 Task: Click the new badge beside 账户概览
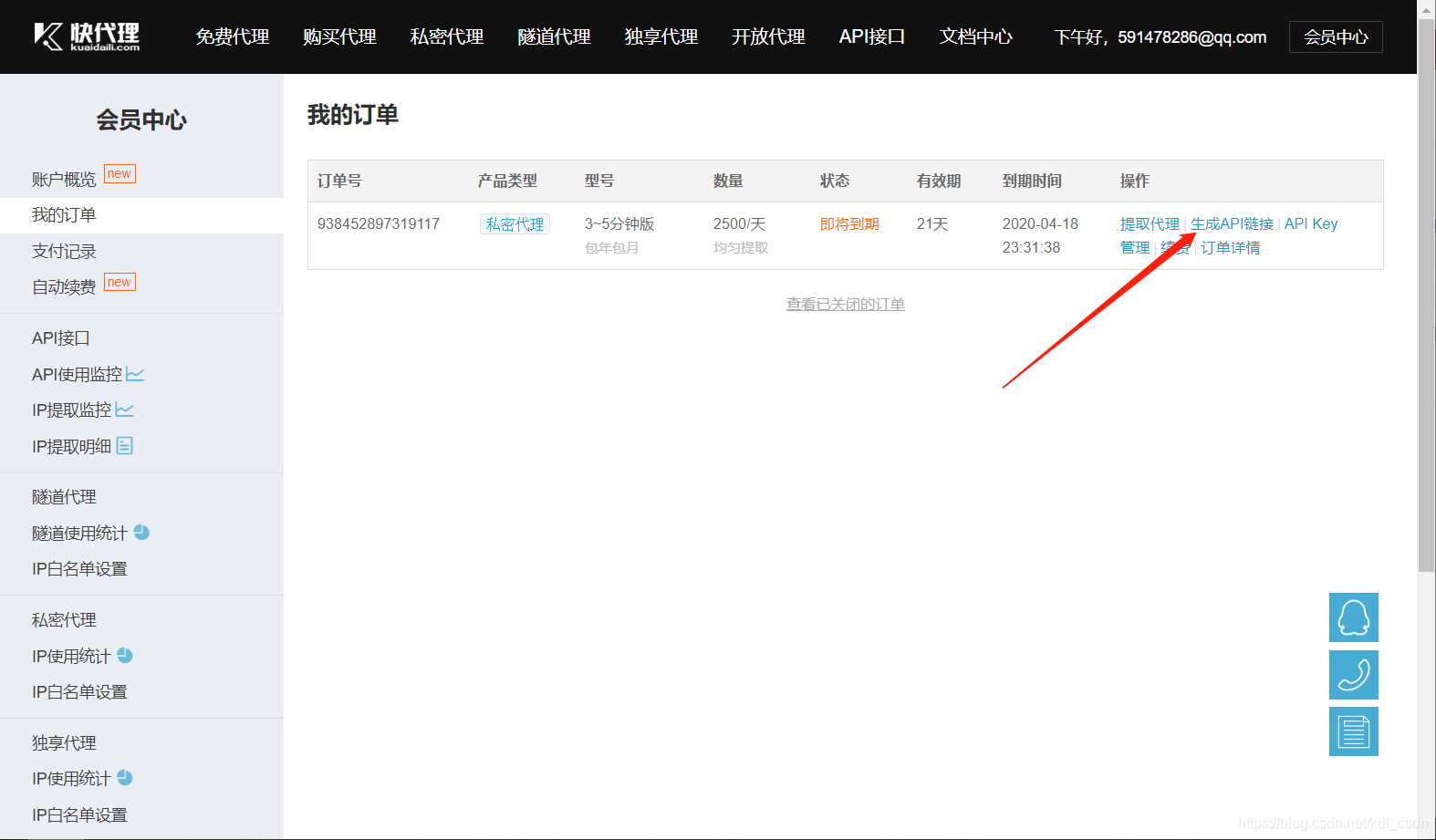click(x=120, y=174)
